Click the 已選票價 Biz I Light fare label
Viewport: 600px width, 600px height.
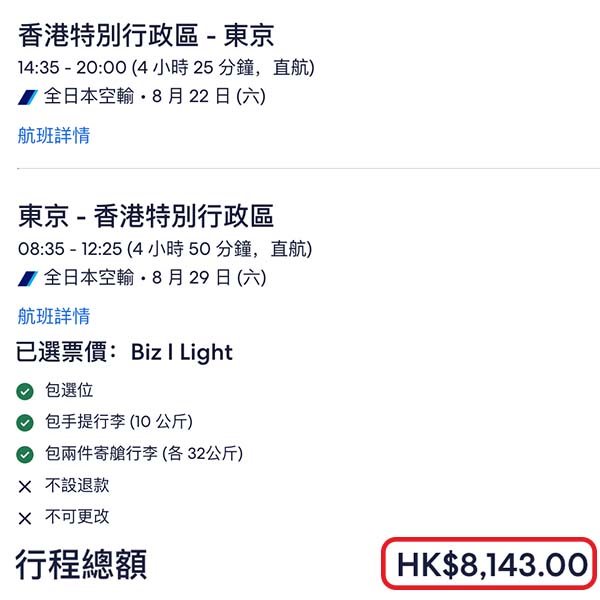pyautogui.click(x=125, y=352)
